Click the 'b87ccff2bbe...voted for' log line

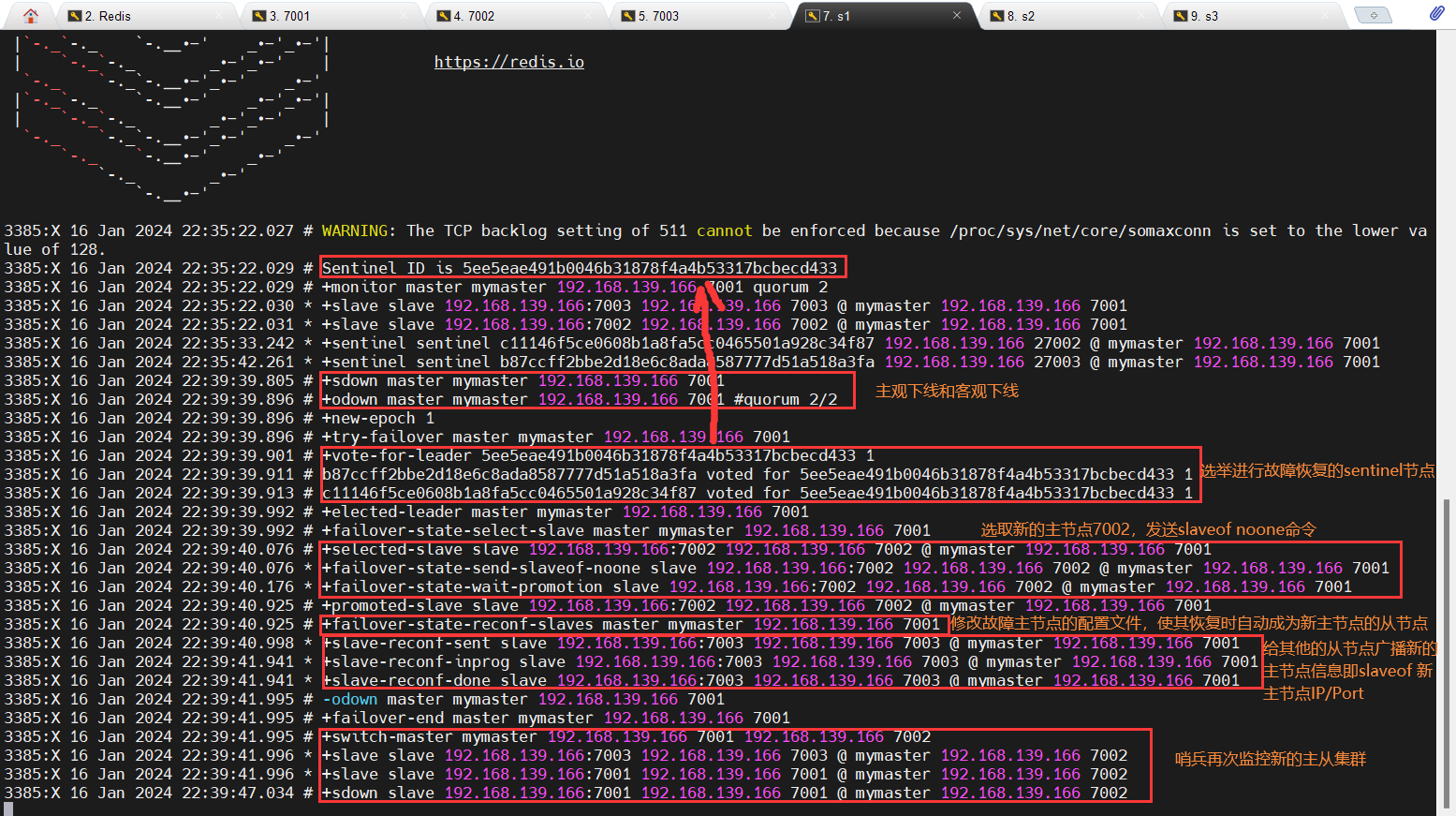(757, 474)
